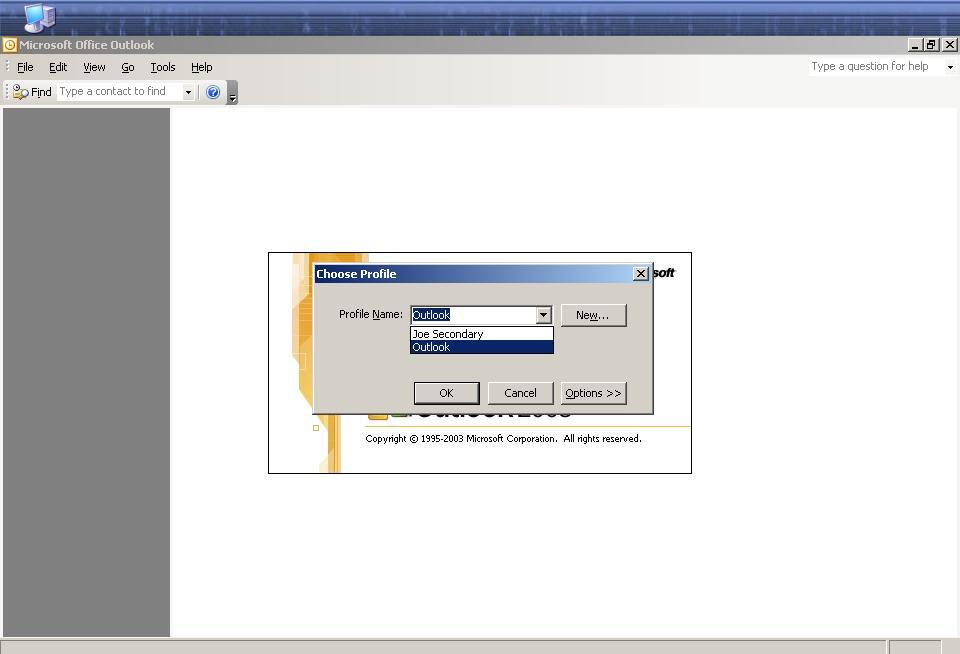Close the Microsoft Office Outlook window
The width and height of the screenshot is (960, 654).
949,45
